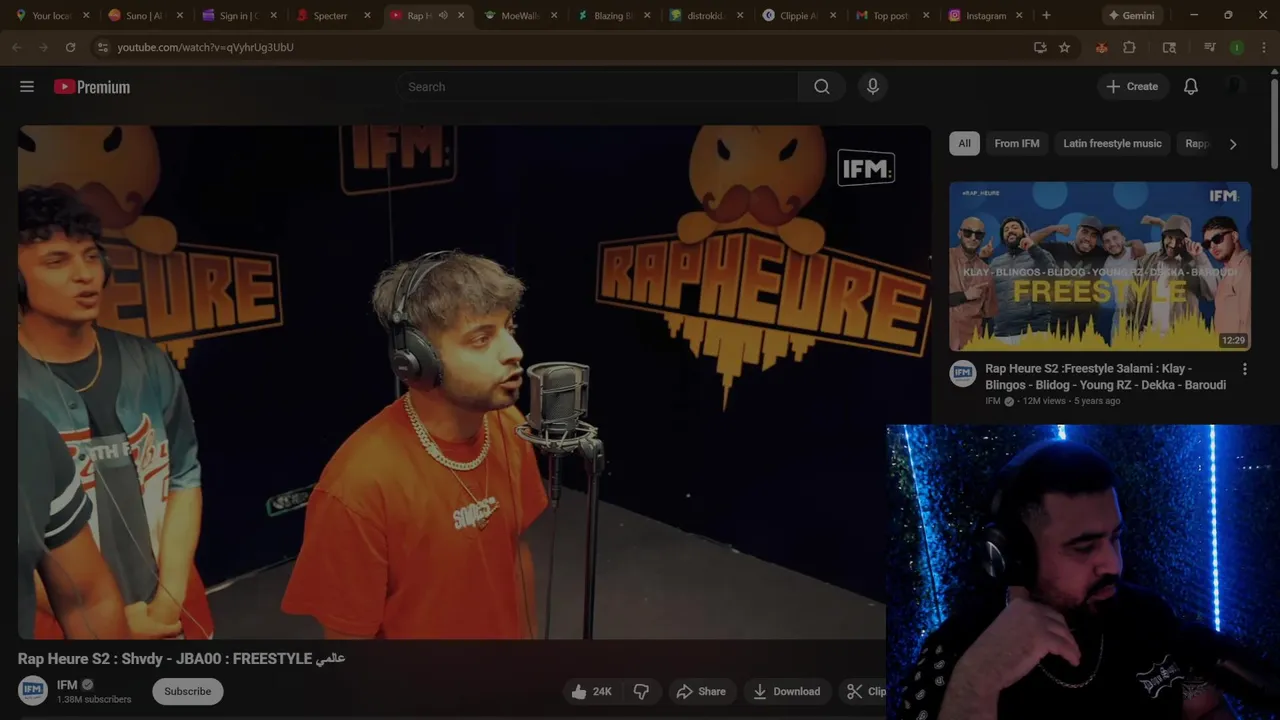Dislike the video with thumbs down
Viewport: 1280px width, 720px height.
point(641,691)
